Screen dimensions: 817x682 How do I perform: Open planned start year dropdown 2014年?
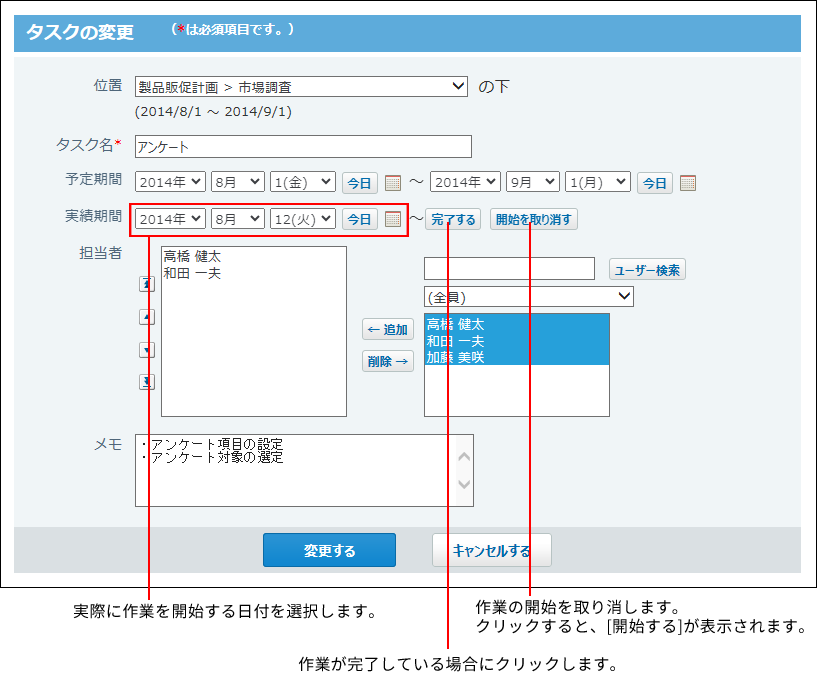(x=170, y=182)
